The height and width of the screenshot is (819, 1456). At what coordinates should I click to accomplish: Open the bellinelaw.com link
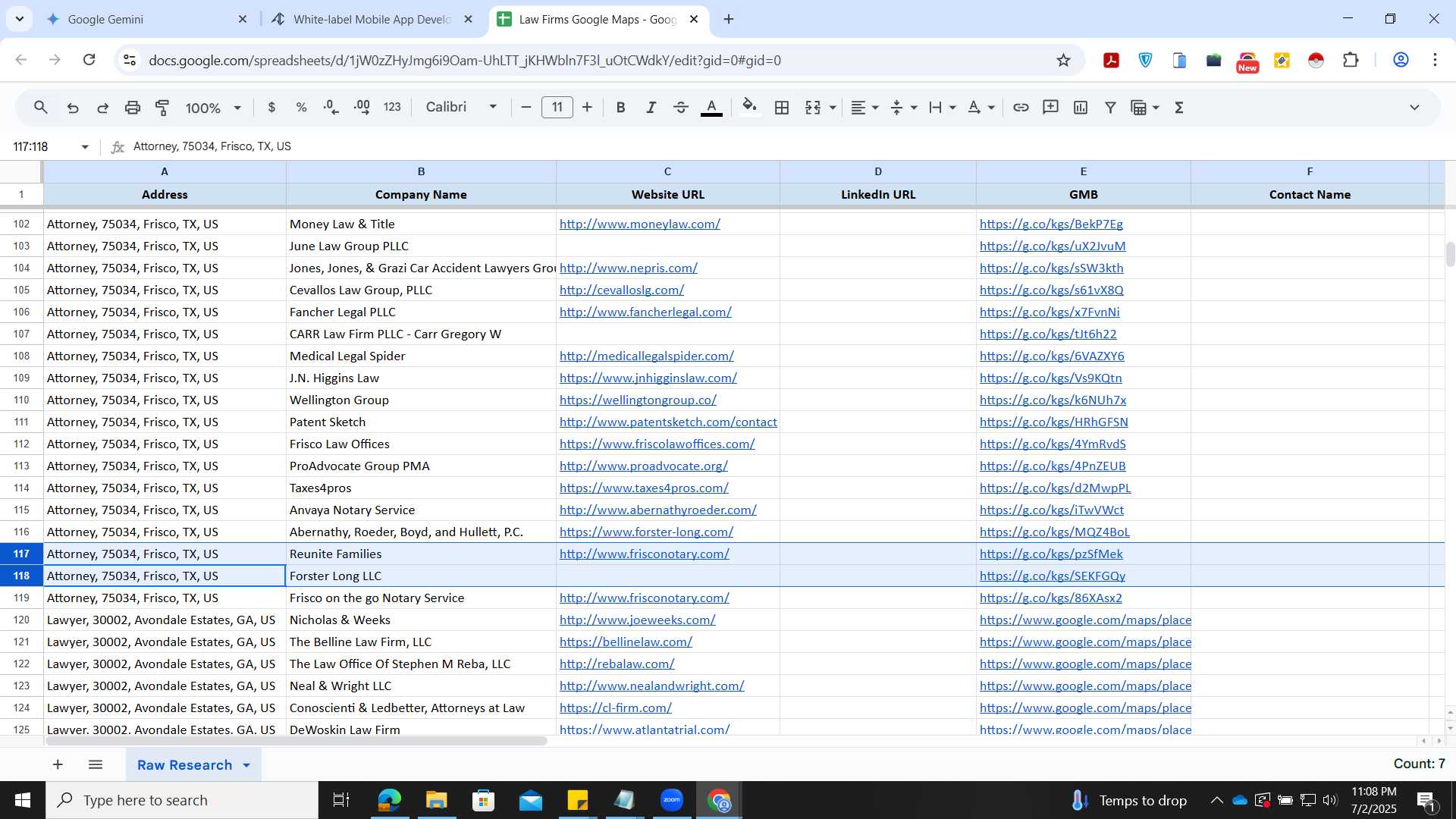626,642
